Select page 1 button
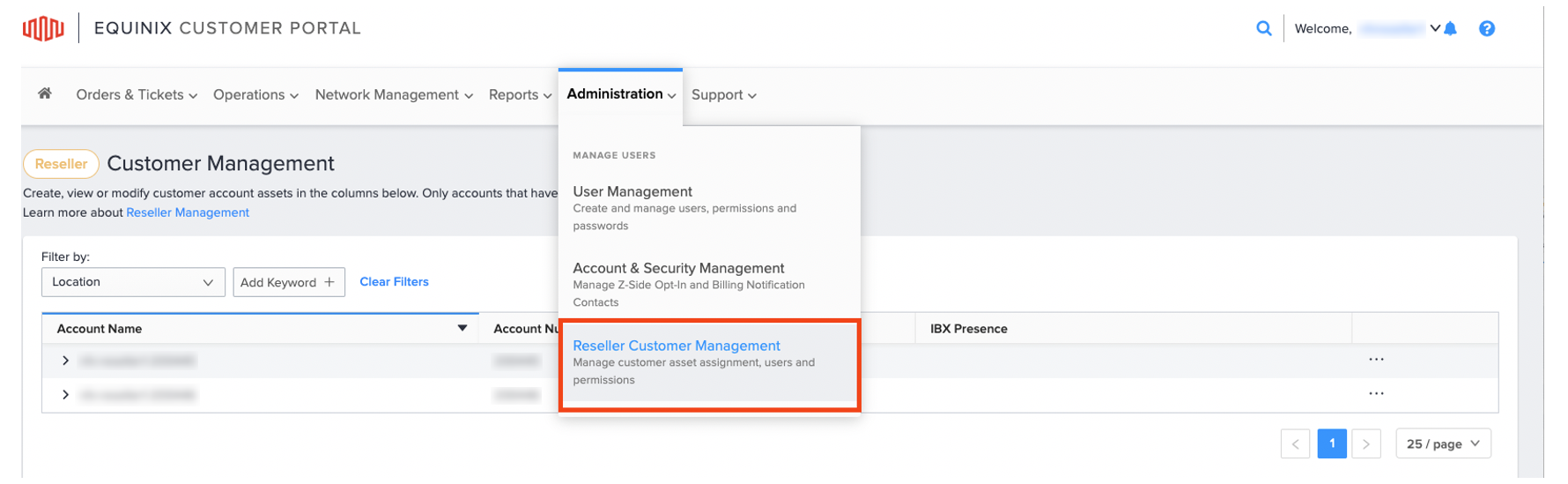Screen dimensions: 1568x484 pyautogui.click(x=1331, y=443)
